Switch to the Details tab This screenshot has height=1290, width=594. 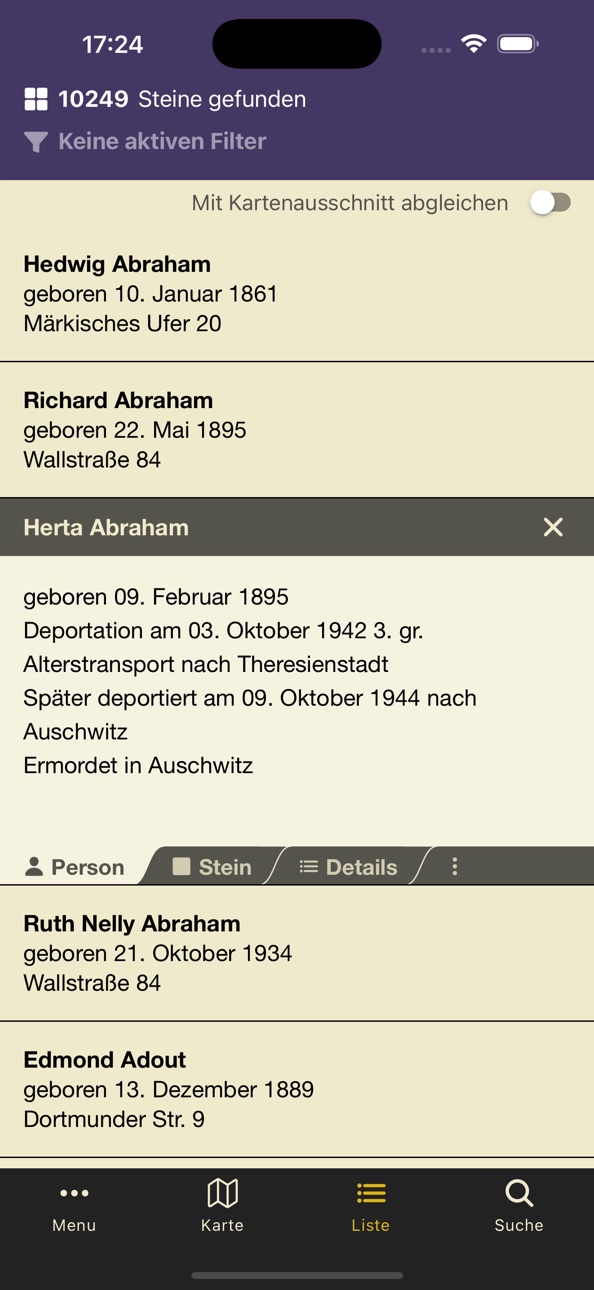point(348,867)
